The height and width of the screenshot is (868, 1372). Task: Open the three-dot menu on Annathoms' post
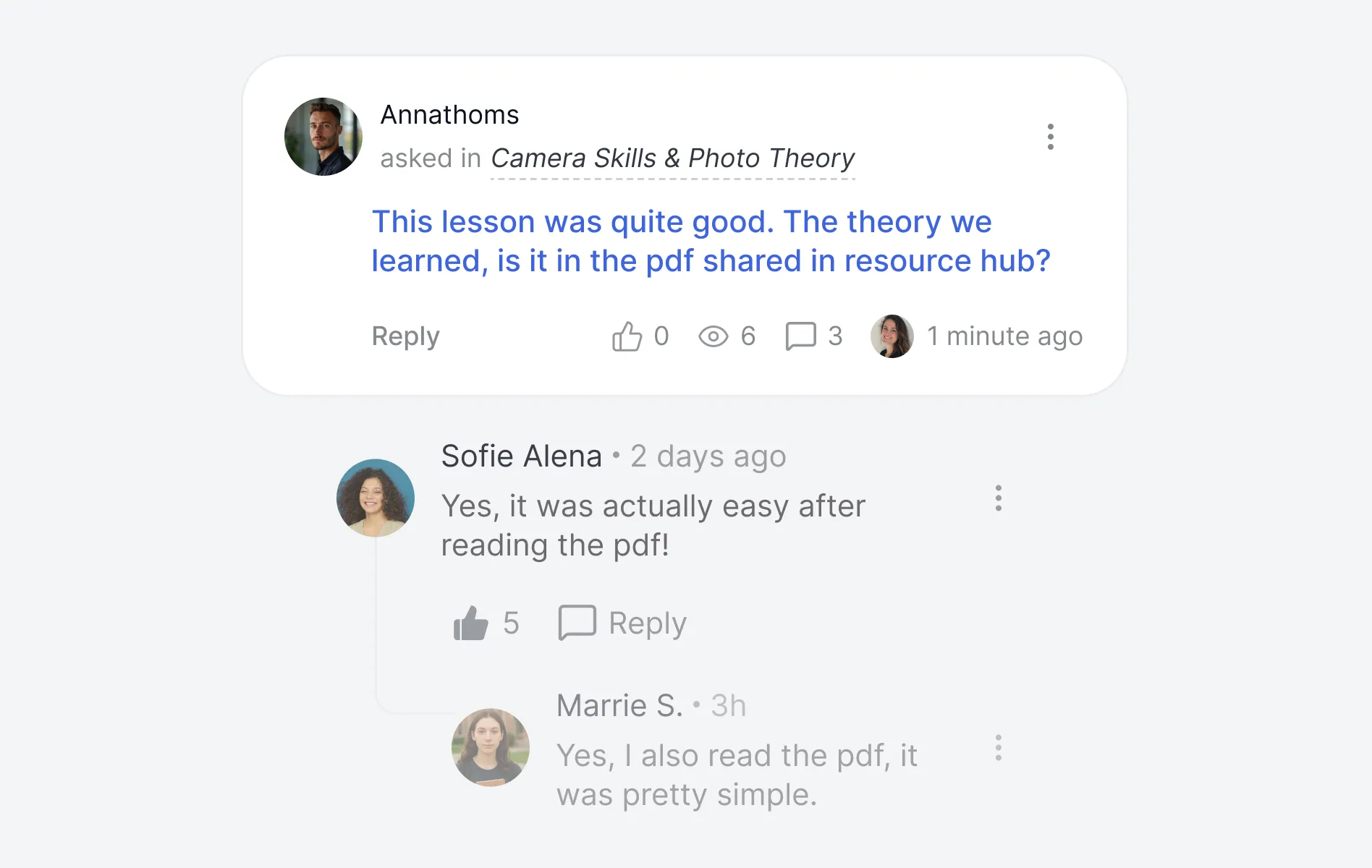click(x=1050, y=137)
